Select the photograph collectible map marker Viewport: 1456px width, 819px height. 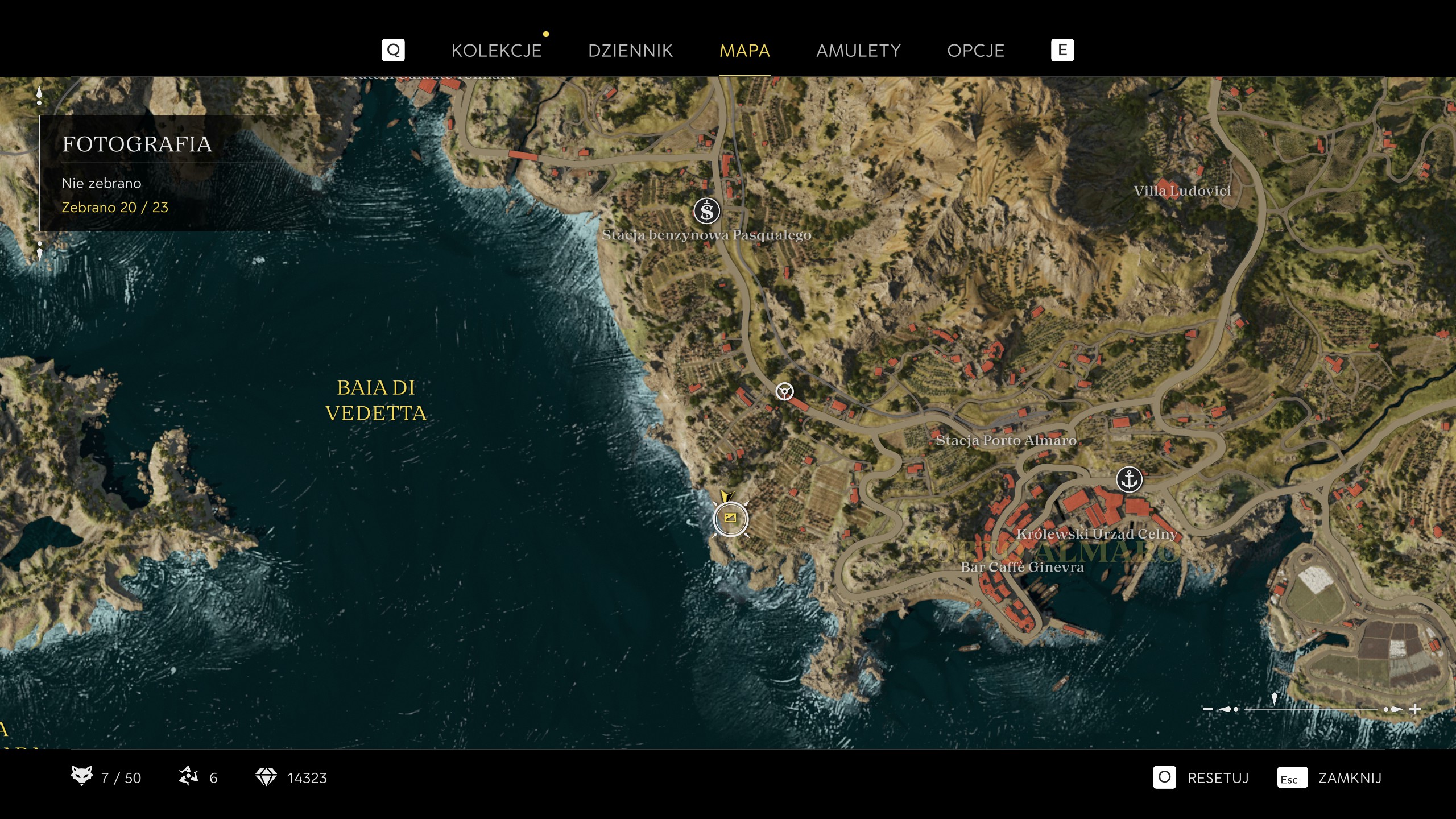point(731,519)
